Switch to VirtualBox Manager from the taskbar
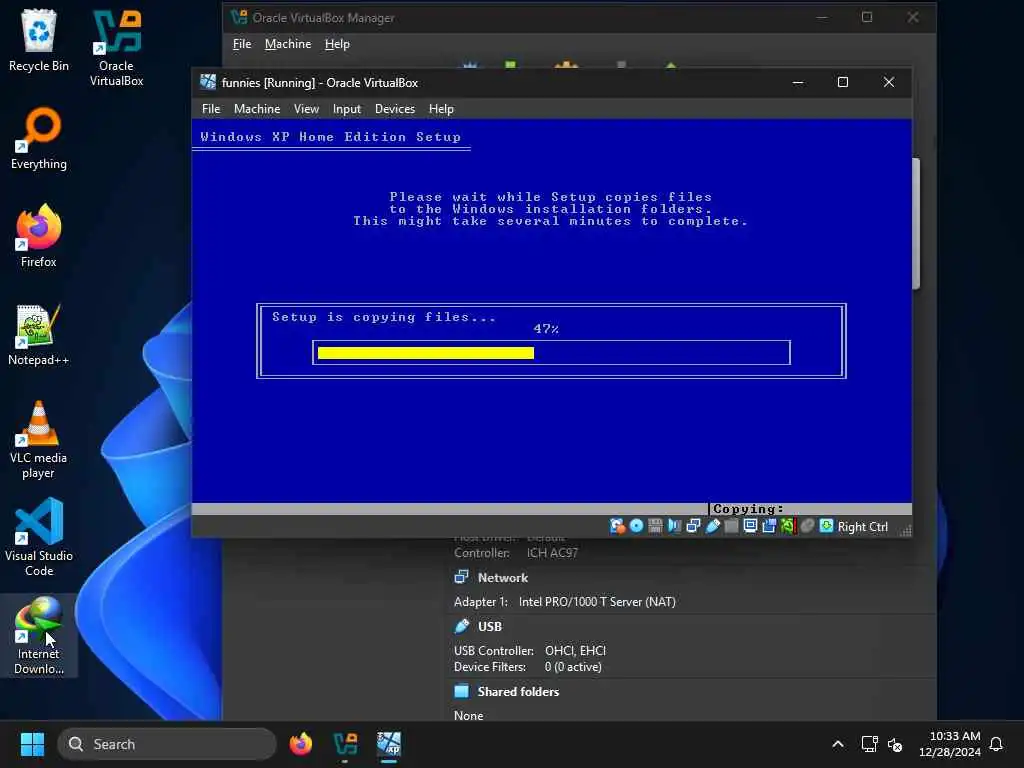 coord(345,744)
